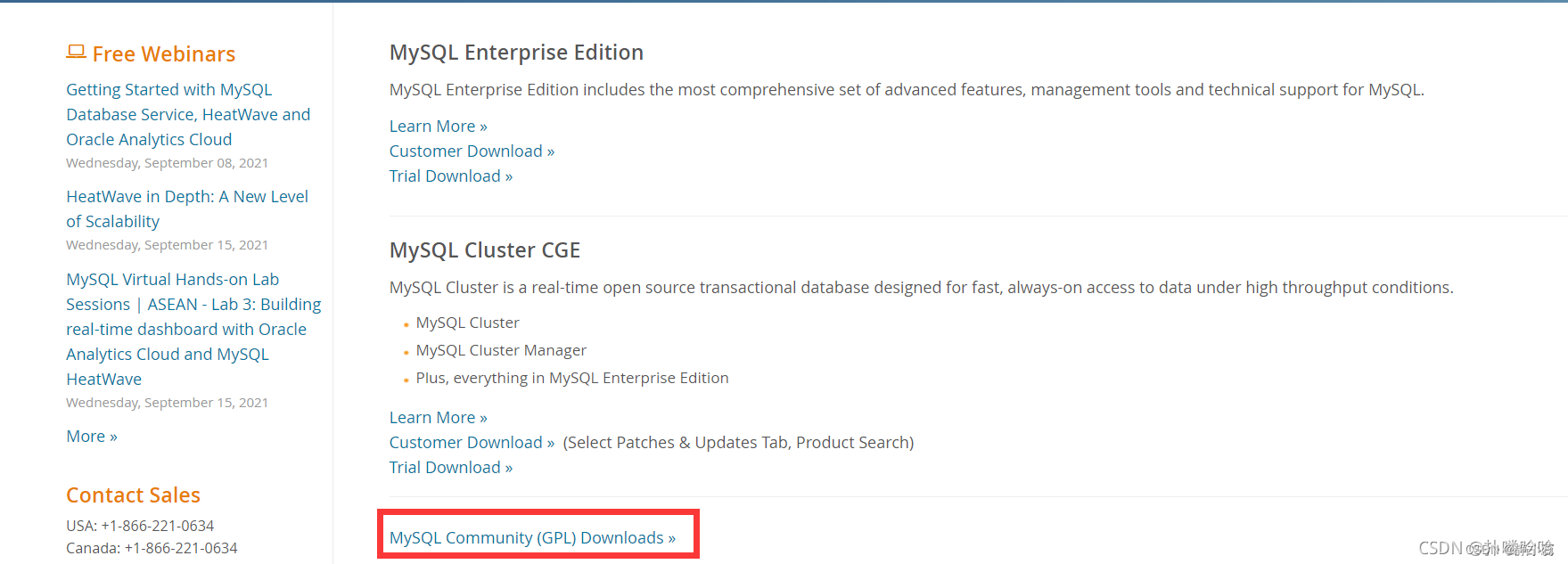Open Customer Download under MySQL Enterprise Edition

click(472, 151)
